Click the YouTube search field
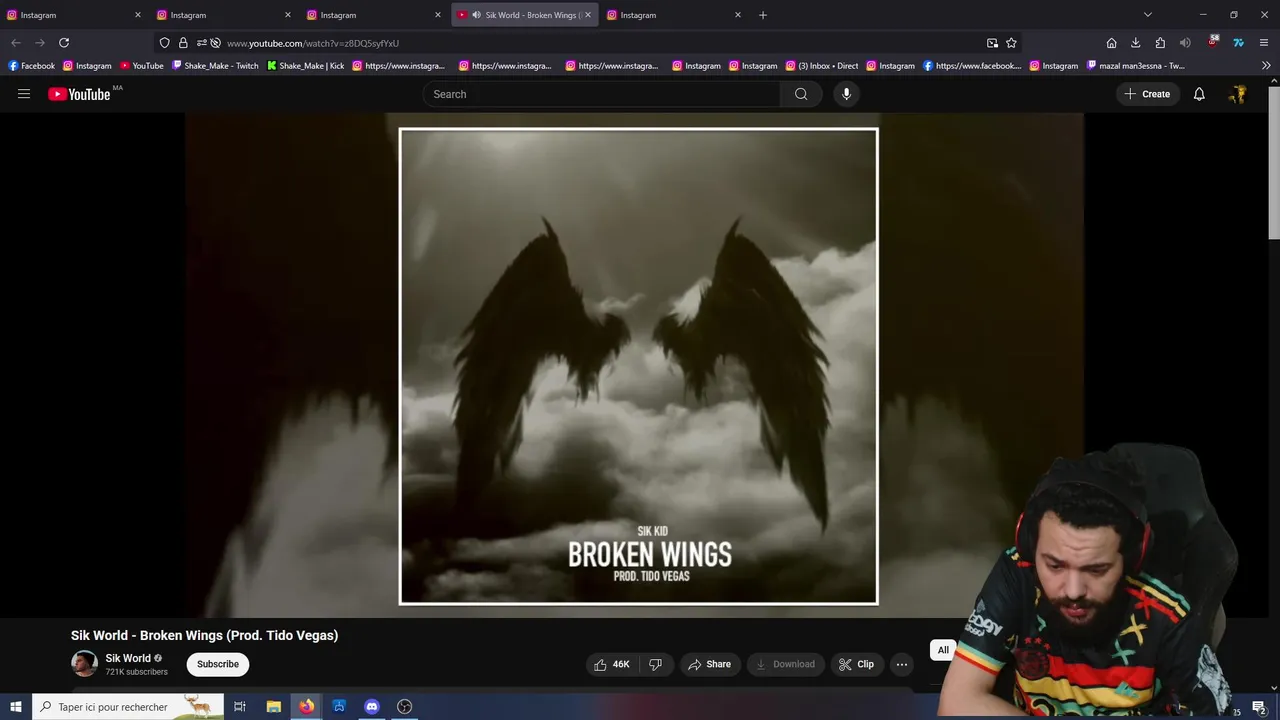This screenshot has width=1280, height=720. [601, 94]
